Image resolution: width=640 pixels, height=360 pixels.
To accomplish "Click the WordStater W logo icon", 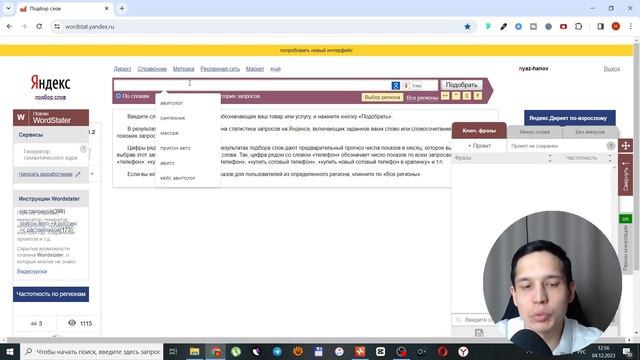I will [x=21, y=118].
